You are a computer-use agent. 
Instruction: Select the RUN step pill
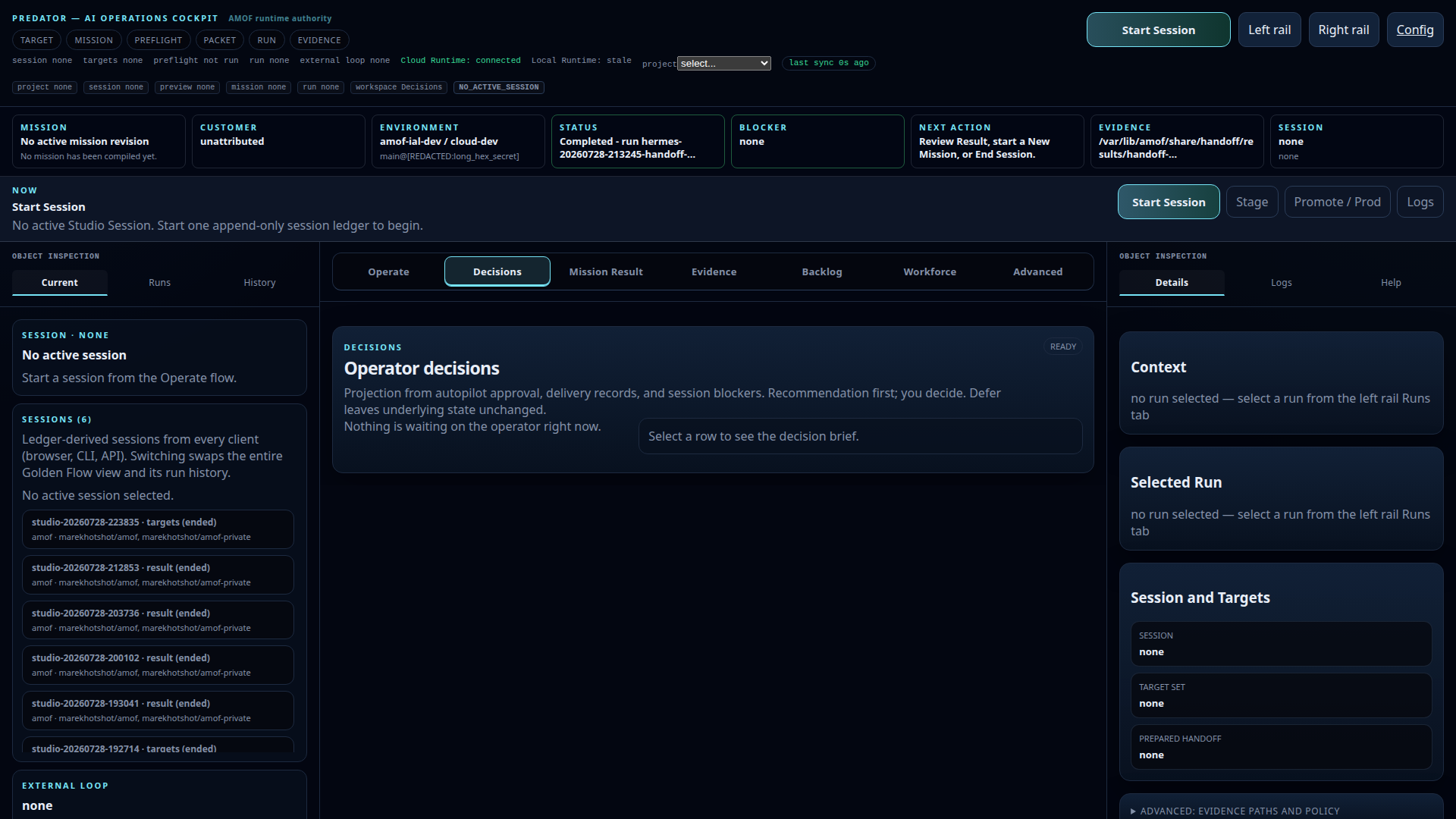(x=266, y=40)
